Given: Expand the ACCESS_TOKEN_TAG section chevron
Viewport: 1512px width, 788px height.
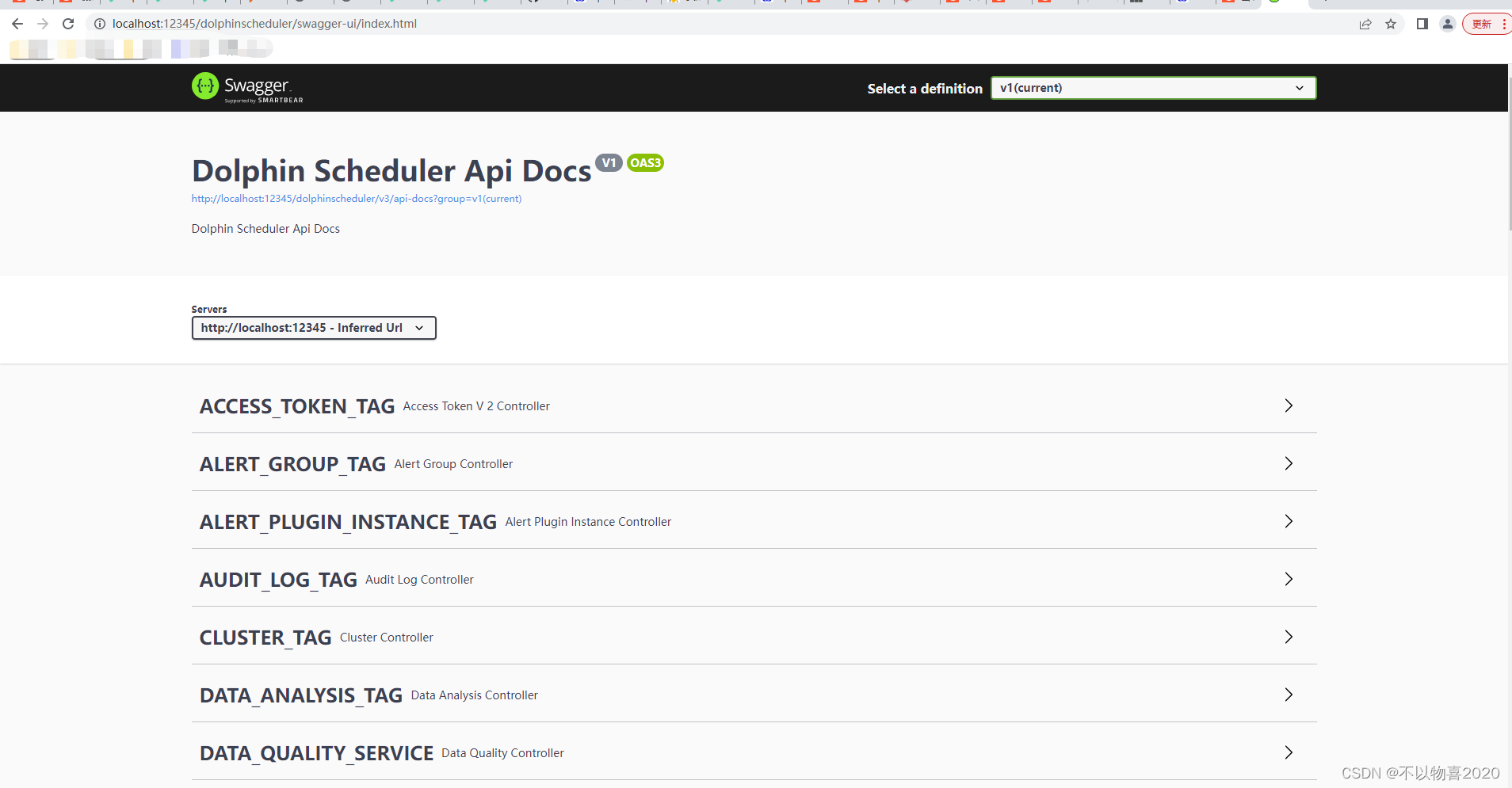Looking at the screenshot, I should (1289, 405).
